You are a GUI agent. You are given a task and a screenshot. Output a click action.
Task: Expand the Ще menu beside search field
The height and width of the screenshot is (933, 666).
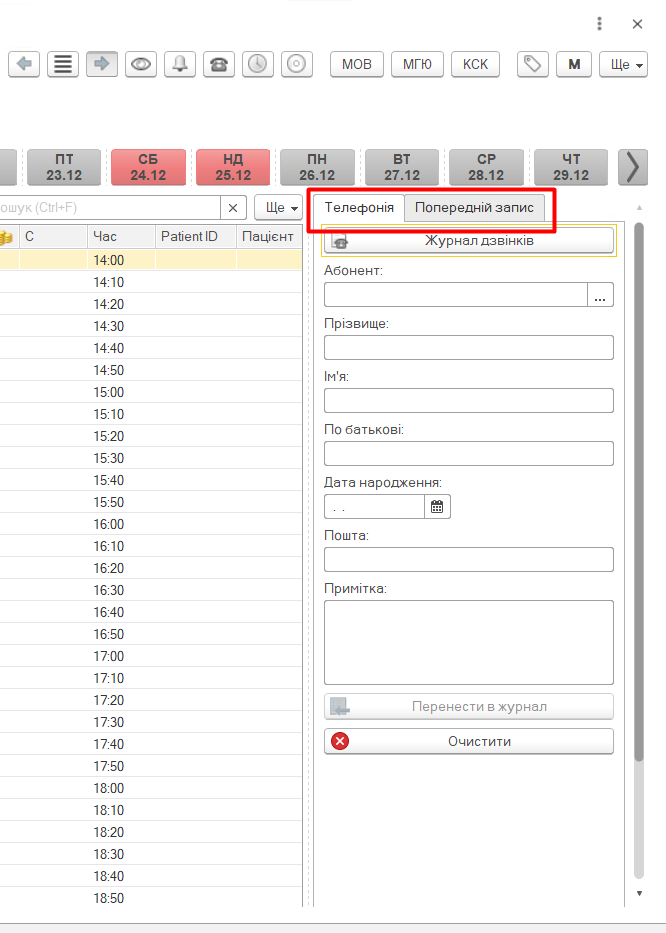click(x=278, y=208)
